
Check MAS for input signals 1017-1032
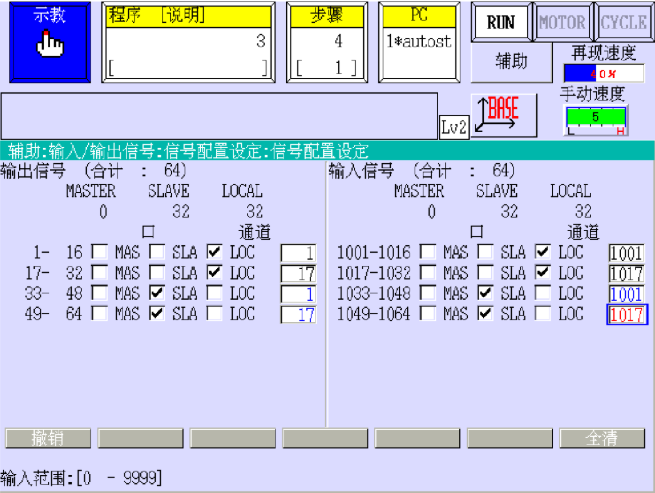pos(428,272)
